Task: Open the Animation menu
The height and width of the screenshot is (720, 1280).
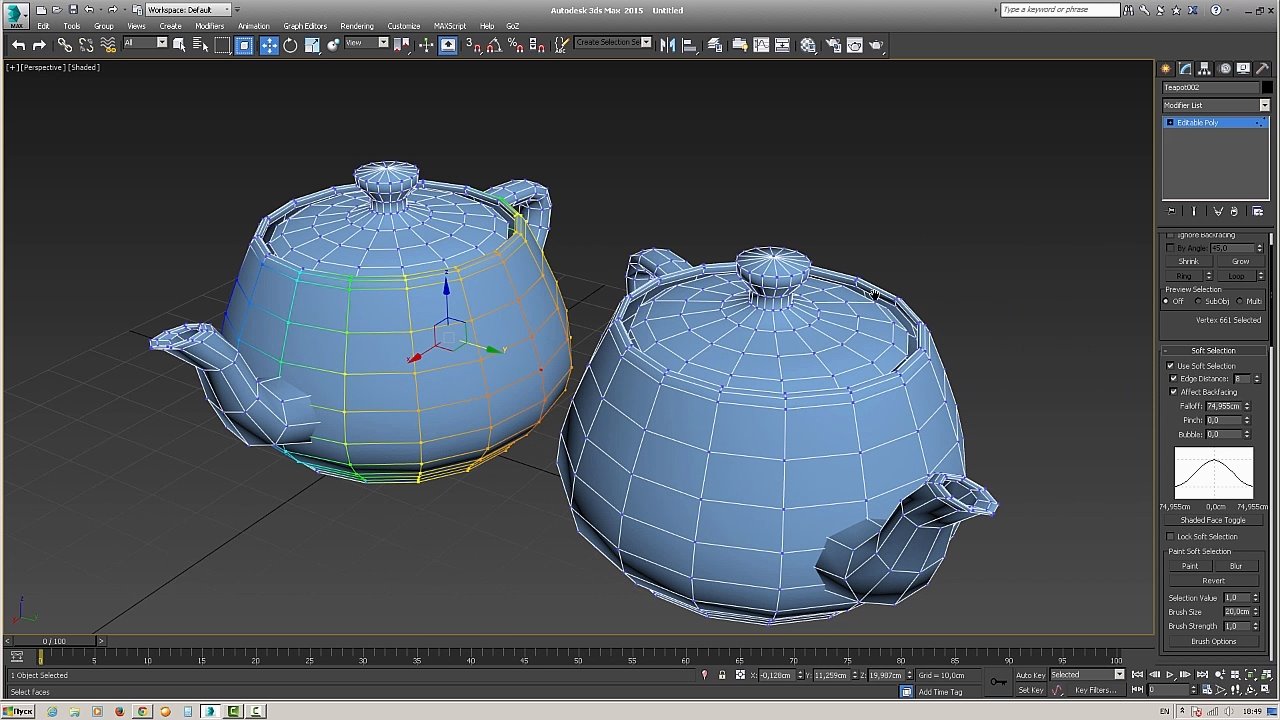Action: point(253,26)
